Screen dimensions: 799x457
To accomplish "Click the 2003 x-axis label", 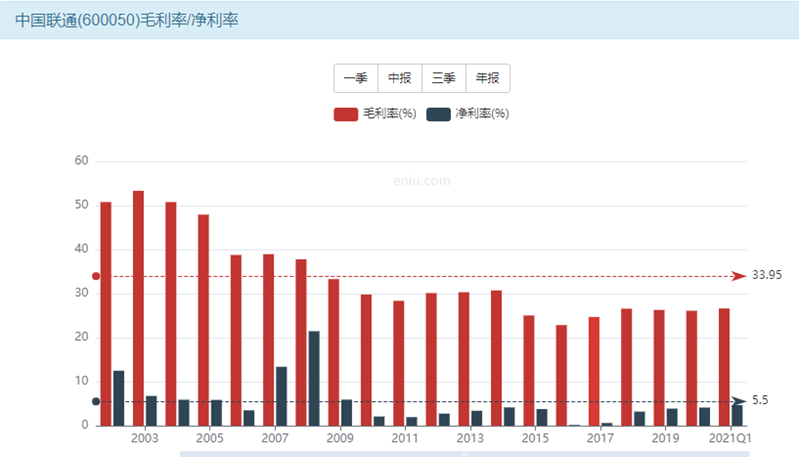I will 145,438.
